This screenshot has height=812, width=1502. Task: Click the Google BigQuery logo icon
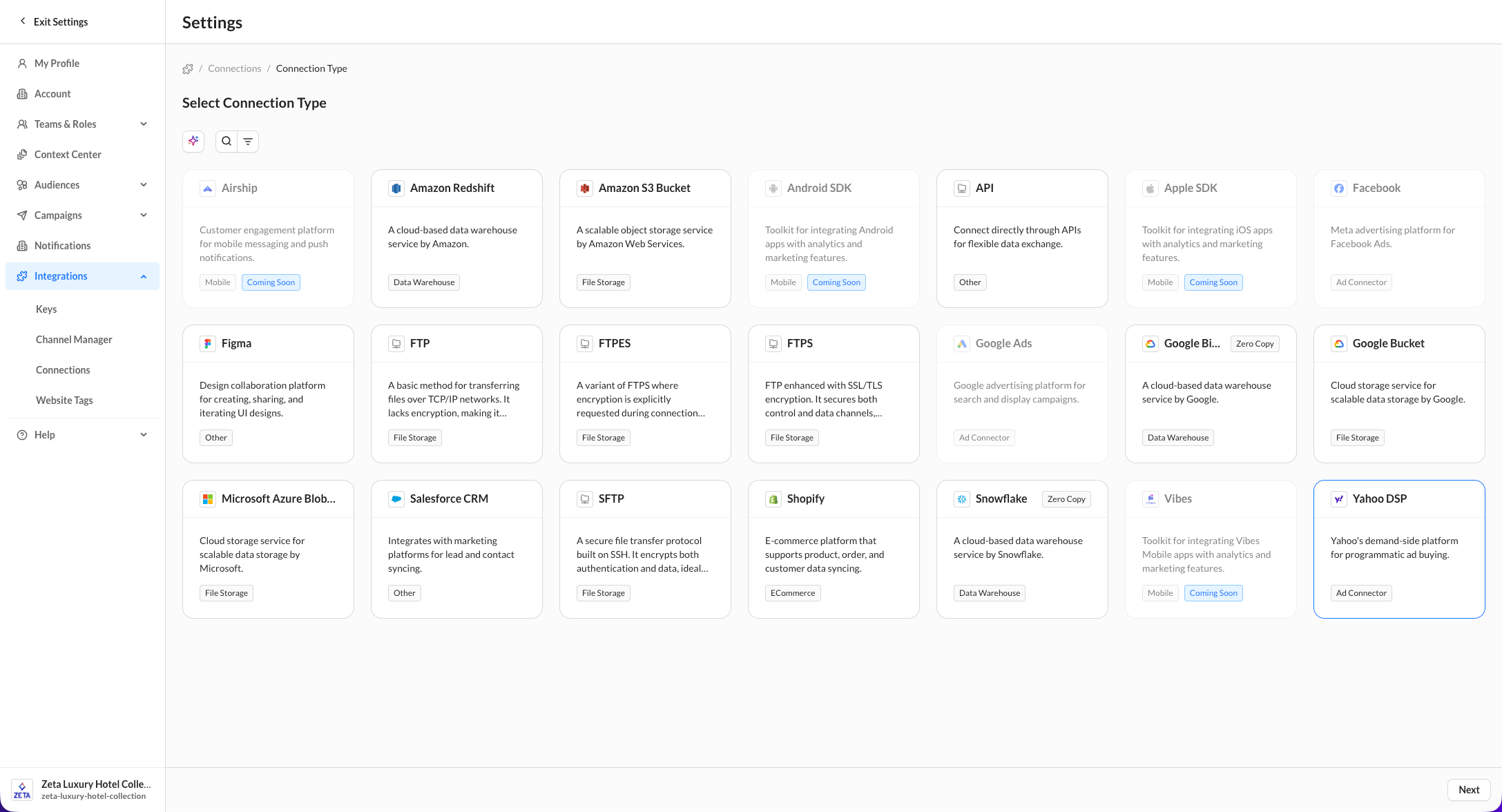(1150, 344)
